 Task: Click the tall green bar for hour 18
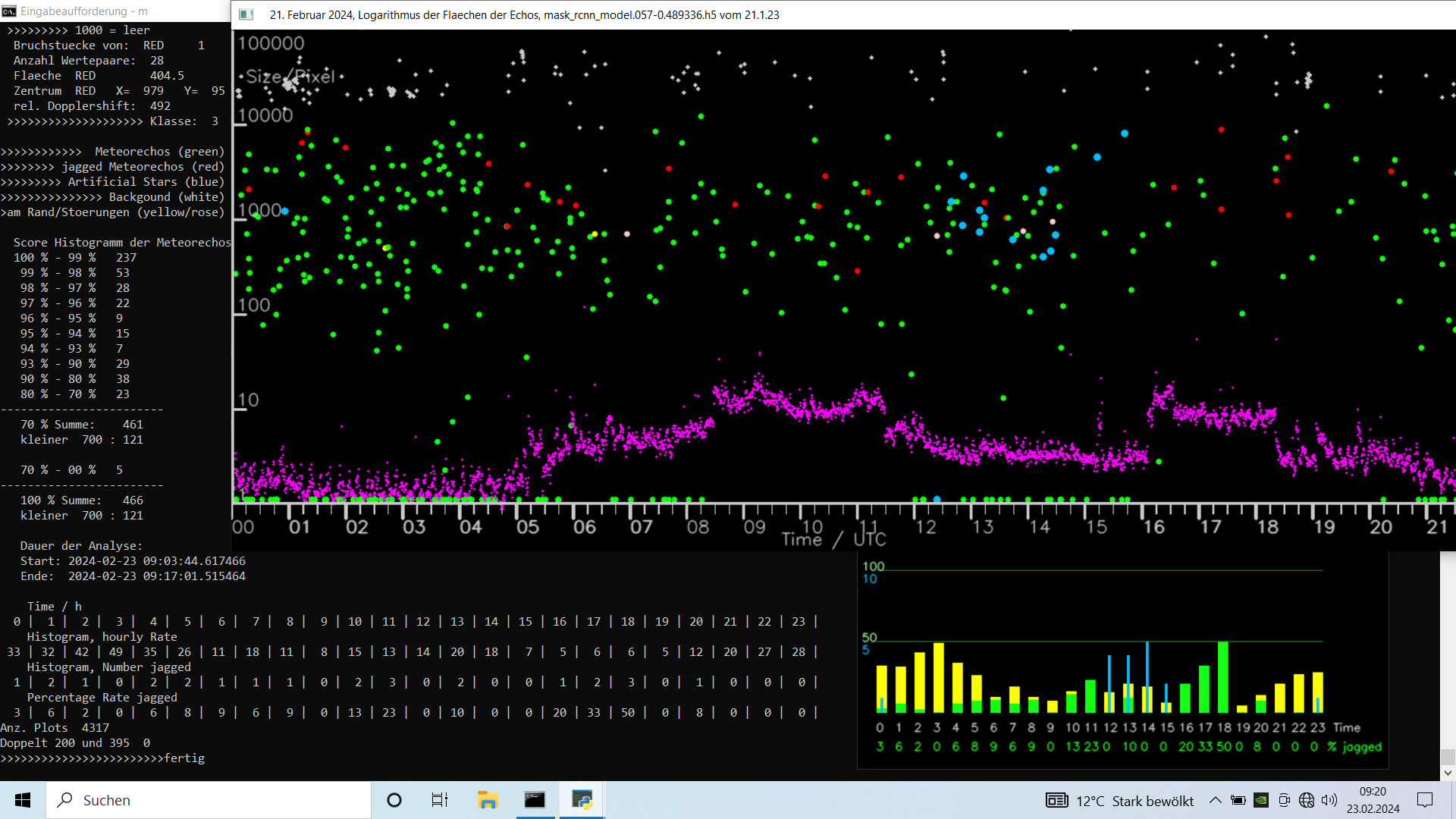point(1222,677)
